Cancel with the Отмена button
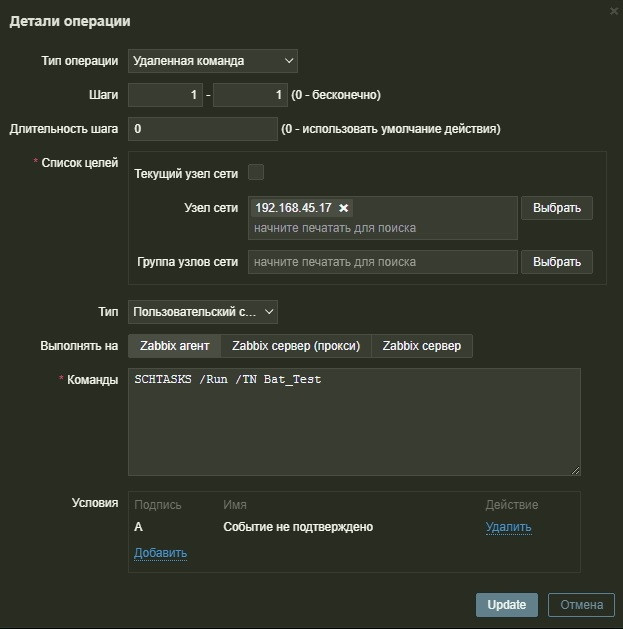623x629 pixels. coord(581,605)
